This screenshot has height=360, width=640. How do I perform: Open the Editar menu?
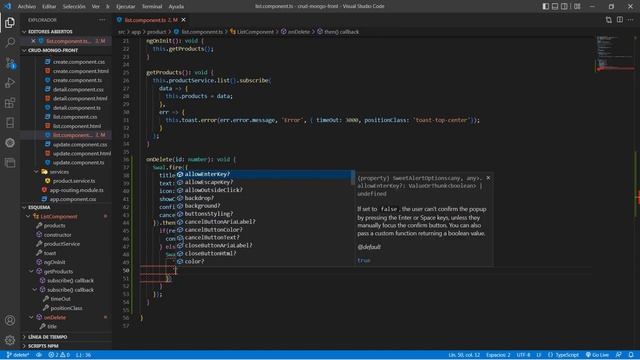point(49,7)
